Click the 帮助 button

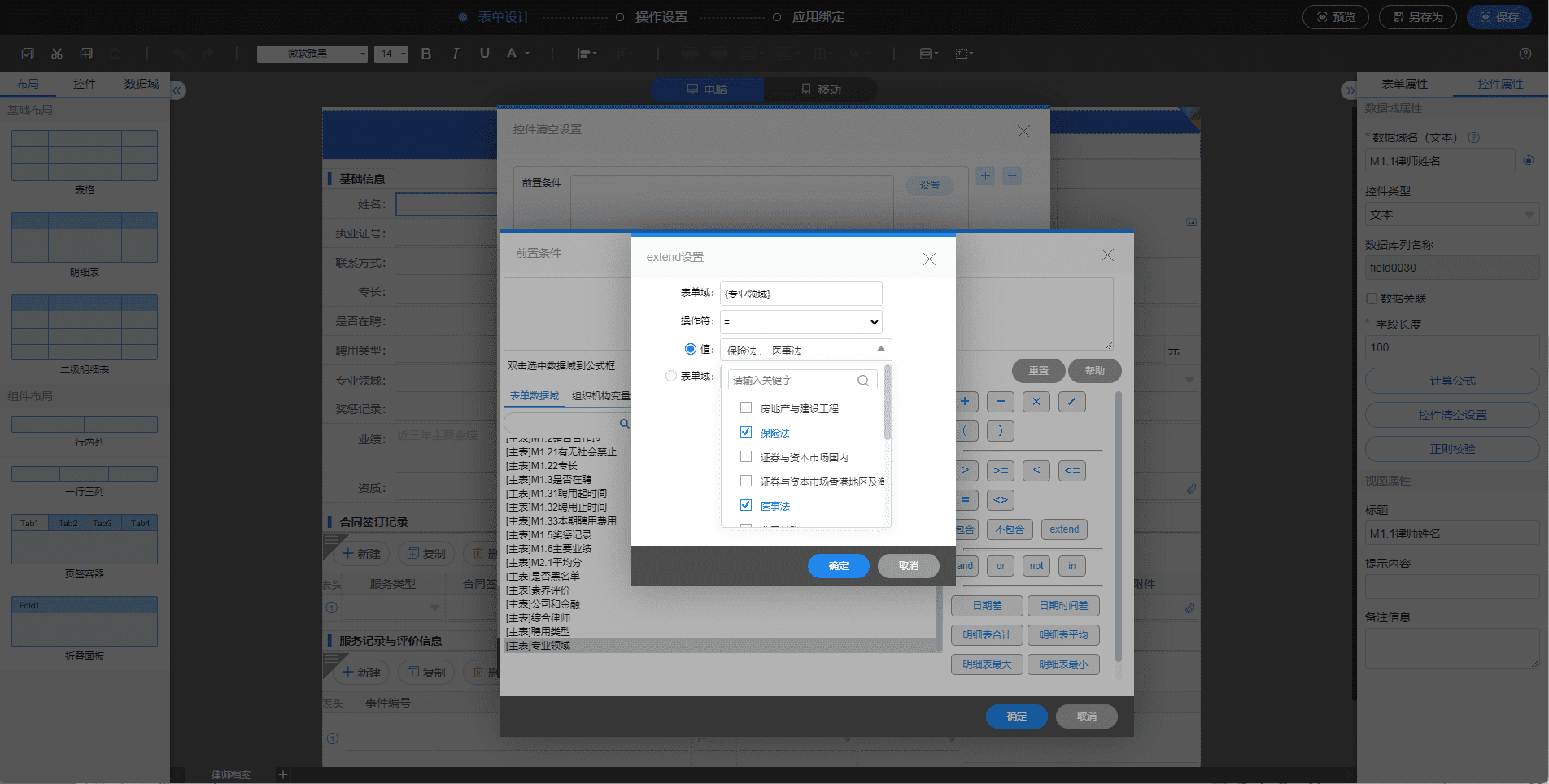point(1095,371)
